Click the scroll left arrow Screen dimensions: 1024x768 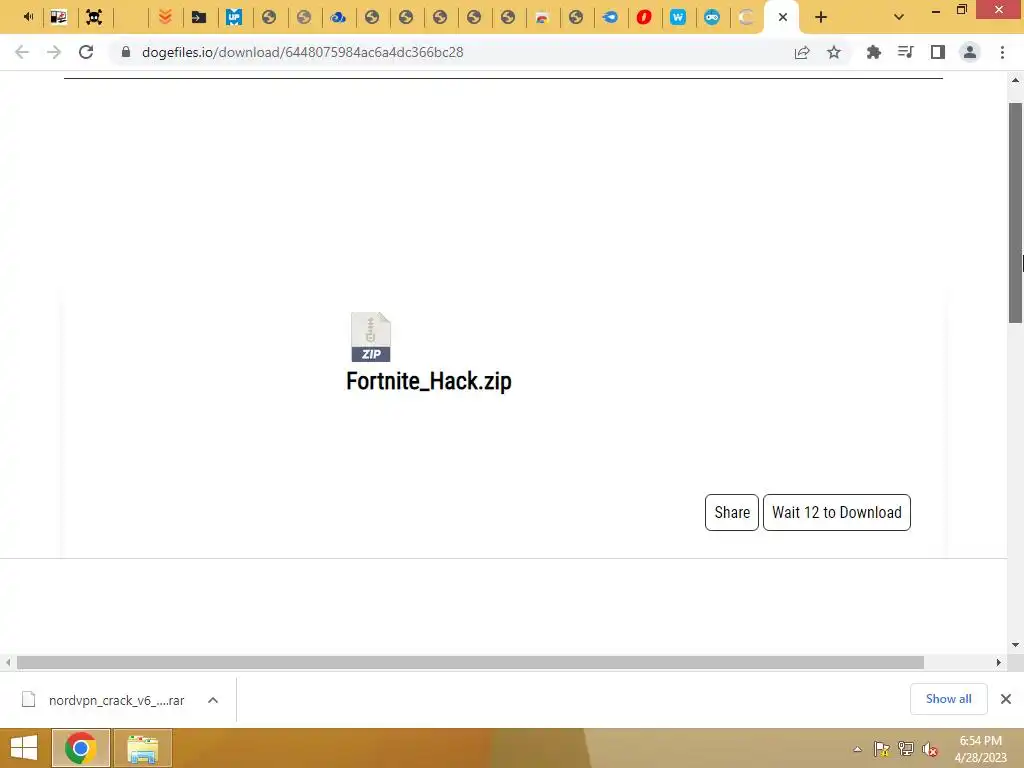[x=8, y=663]
